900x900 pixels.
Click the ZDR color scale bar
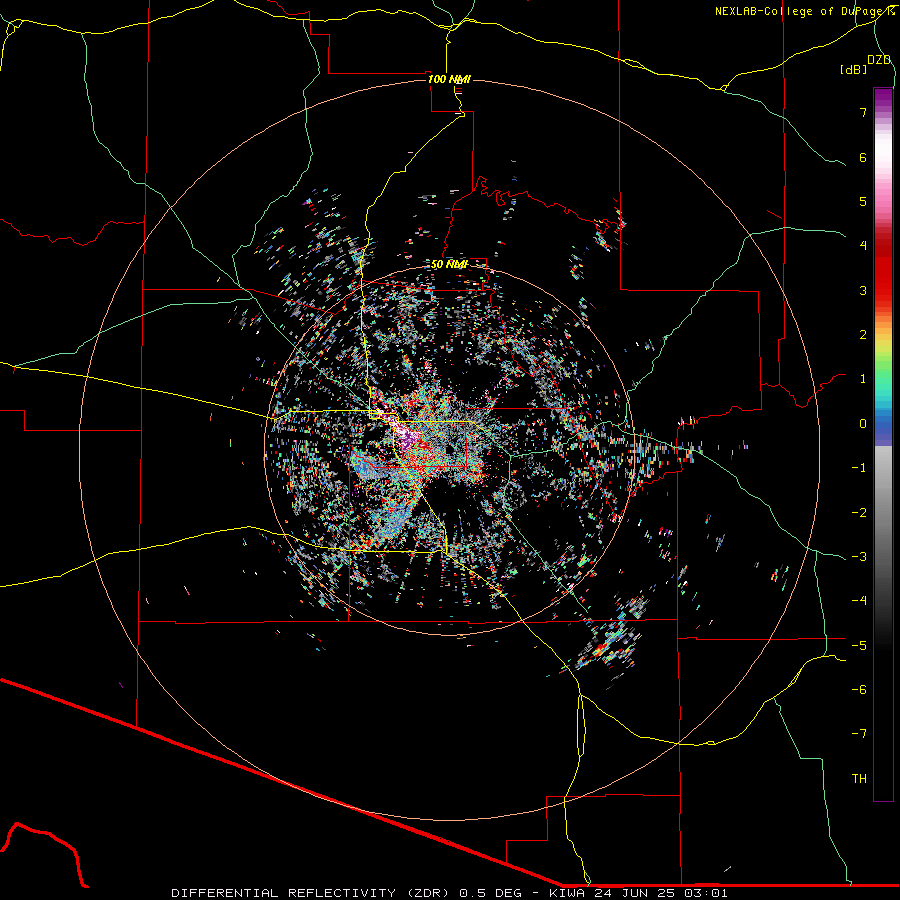tap(883, 445)
